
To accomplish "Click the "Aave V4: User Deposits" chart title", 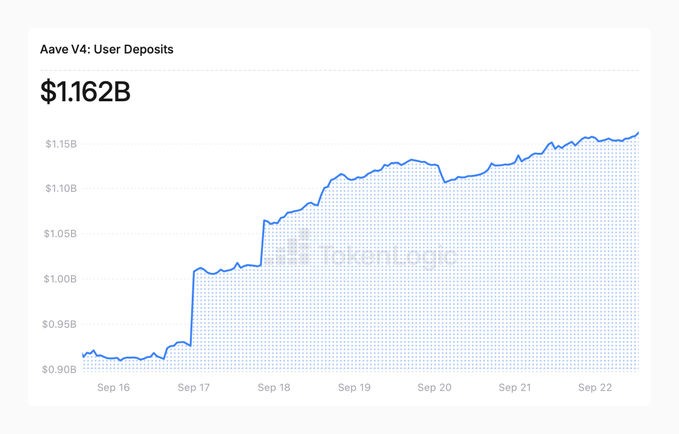I will click(107, 49).
